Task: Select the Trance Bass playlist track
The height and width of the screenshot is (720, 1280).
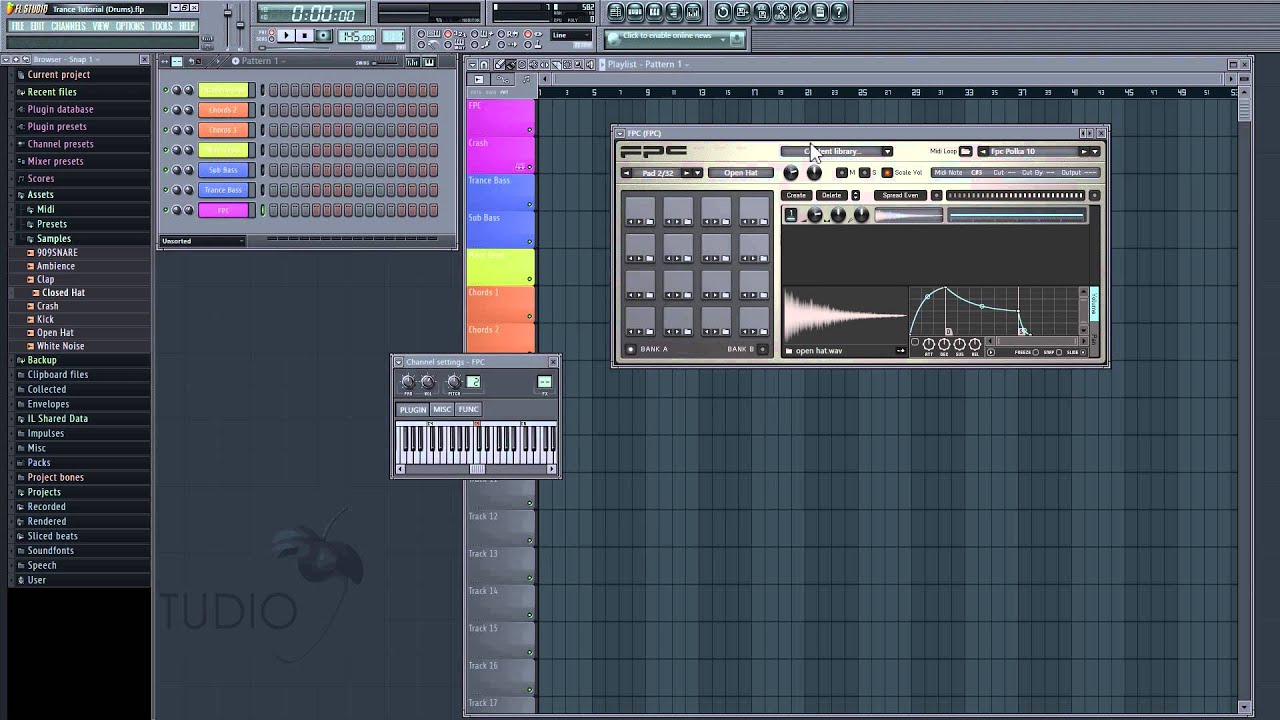Action: pyautogui.click(x=500, y=193)
